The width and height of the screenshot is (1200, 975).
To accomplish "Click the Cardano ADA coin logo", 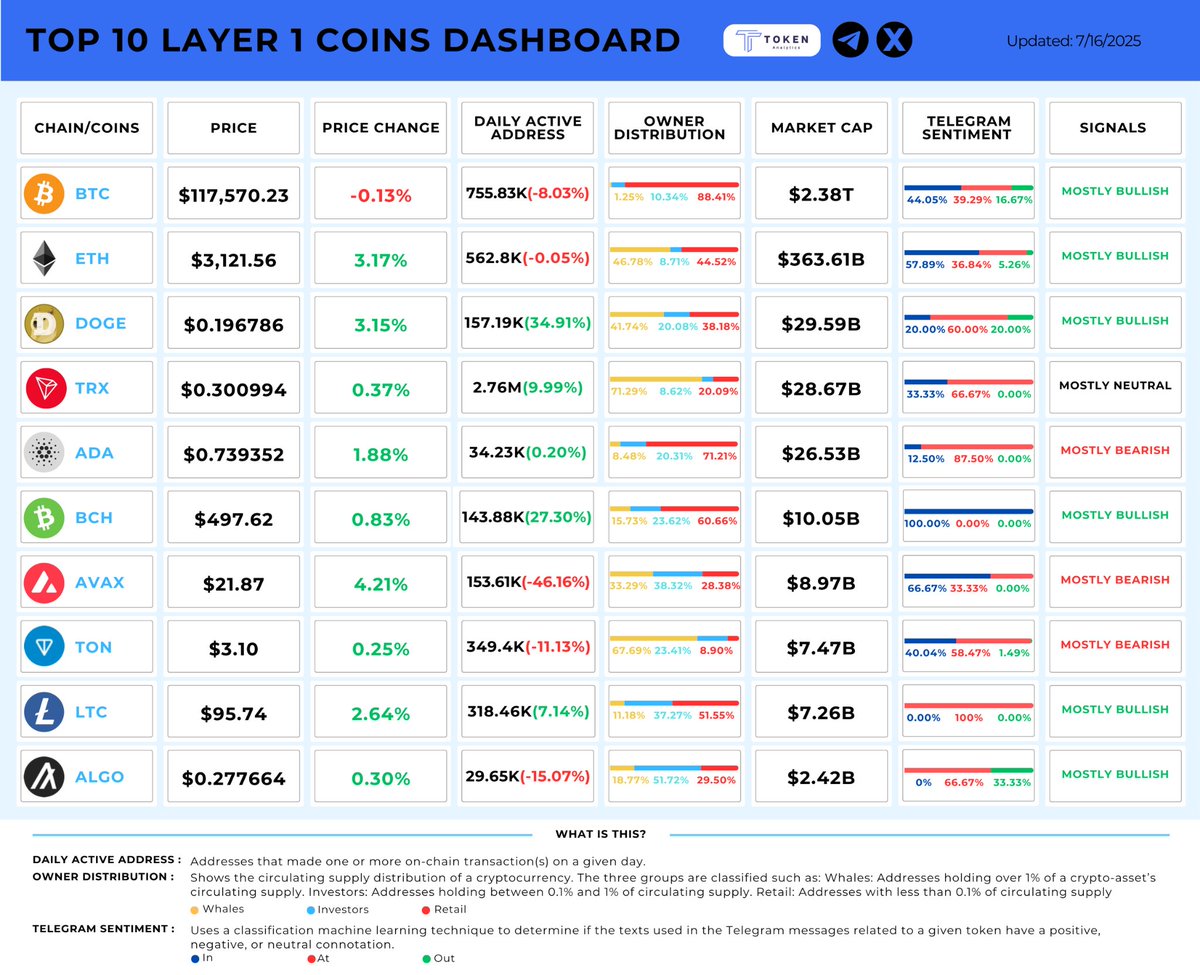I will (43, 453).
